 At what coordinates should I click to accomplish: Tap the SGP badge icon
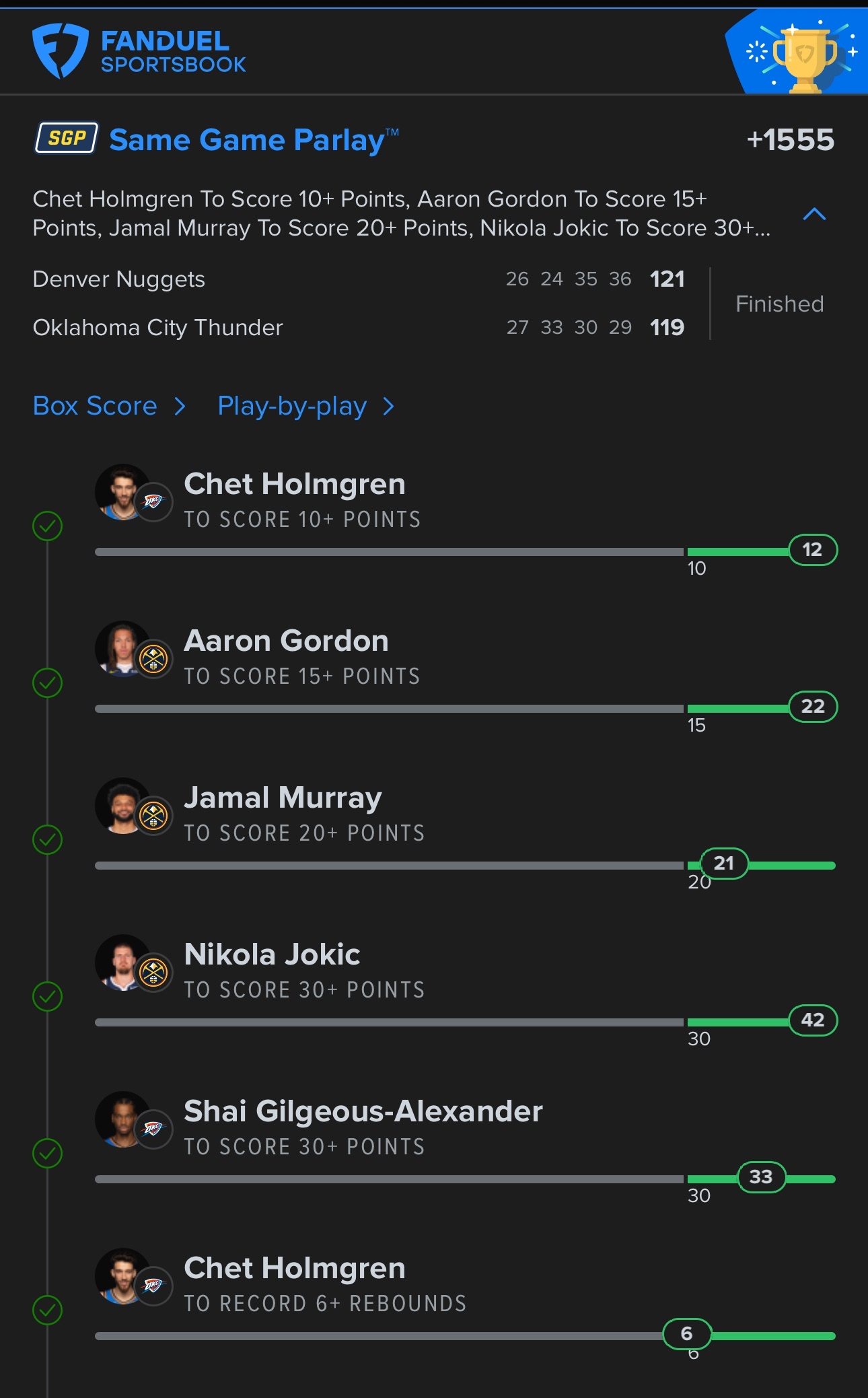67,138
